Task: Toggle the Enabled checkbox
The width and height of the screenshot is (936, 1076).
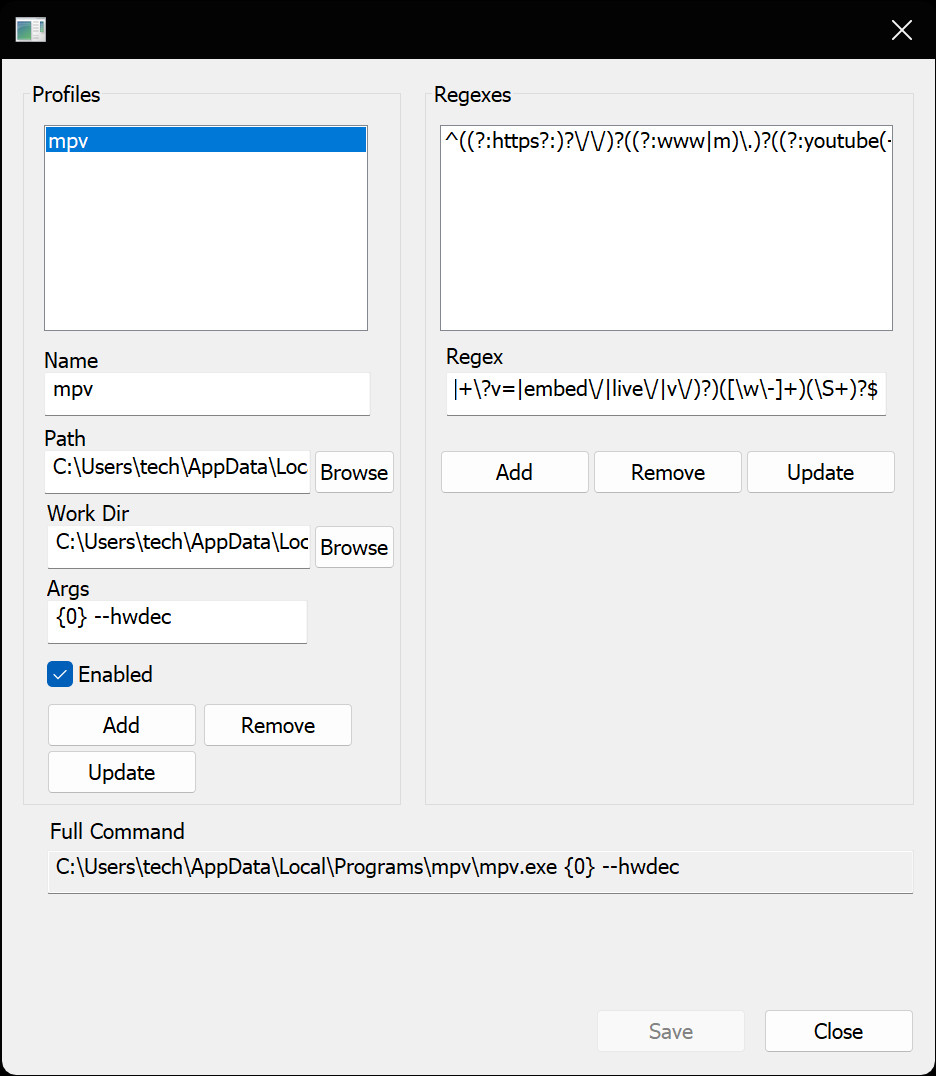Action: pos(61,675)
